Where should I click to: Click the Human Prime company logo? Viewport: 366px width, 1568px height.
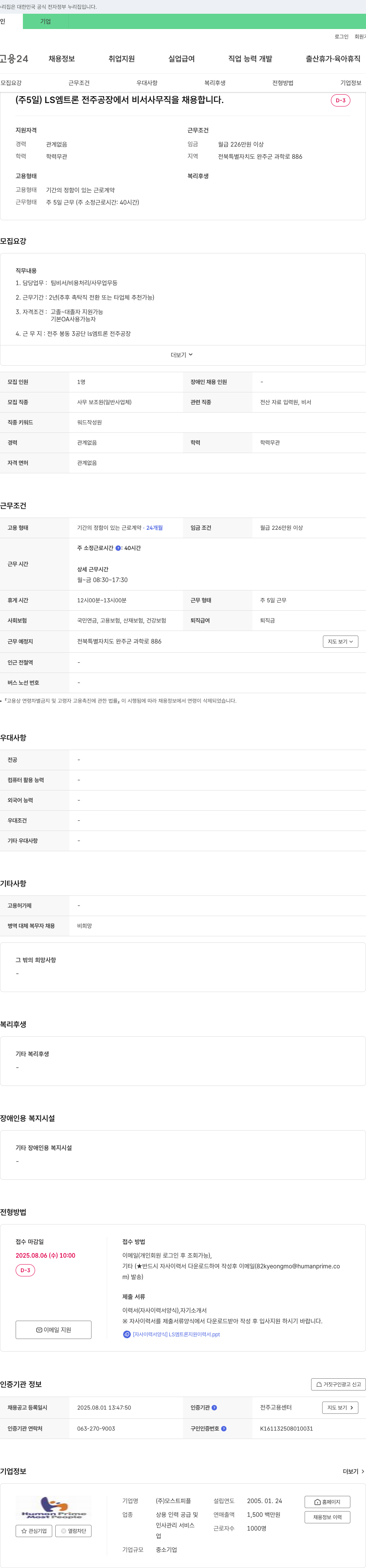point(53,1508)
